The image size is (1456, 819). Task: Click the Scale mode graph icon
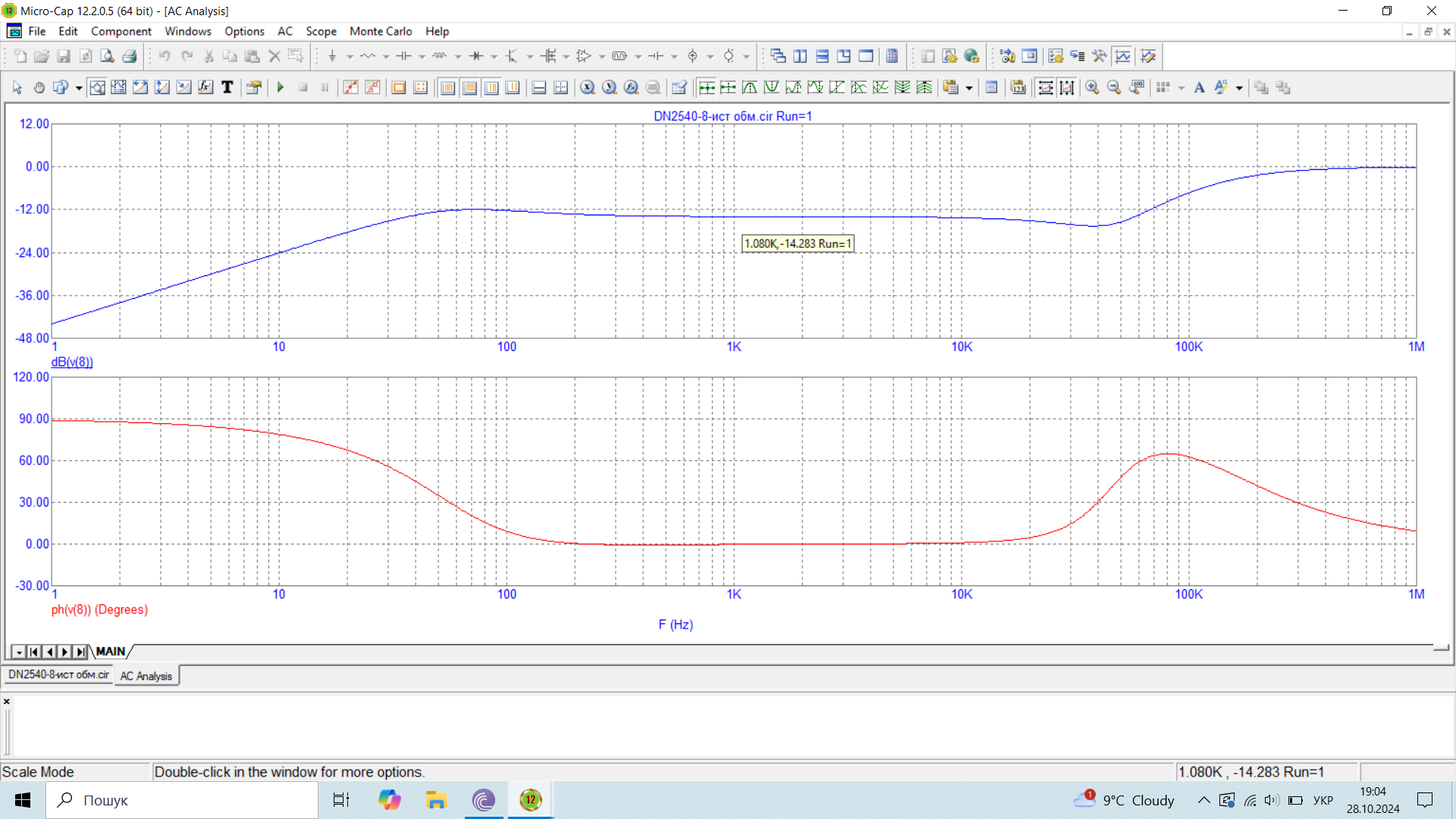(x=97, y=88)
